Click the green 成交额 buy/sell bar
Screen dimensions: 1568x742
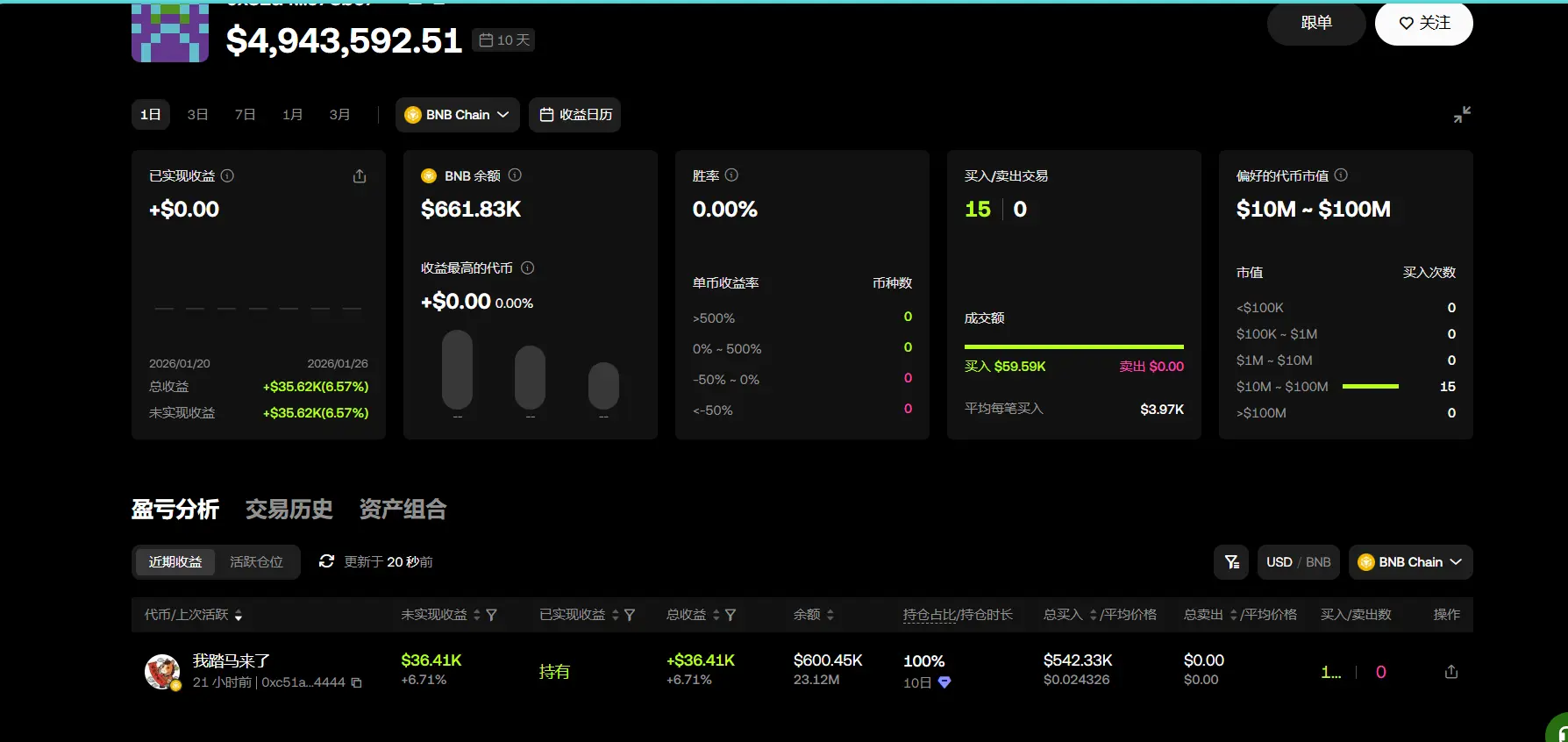coord(1074,346)
